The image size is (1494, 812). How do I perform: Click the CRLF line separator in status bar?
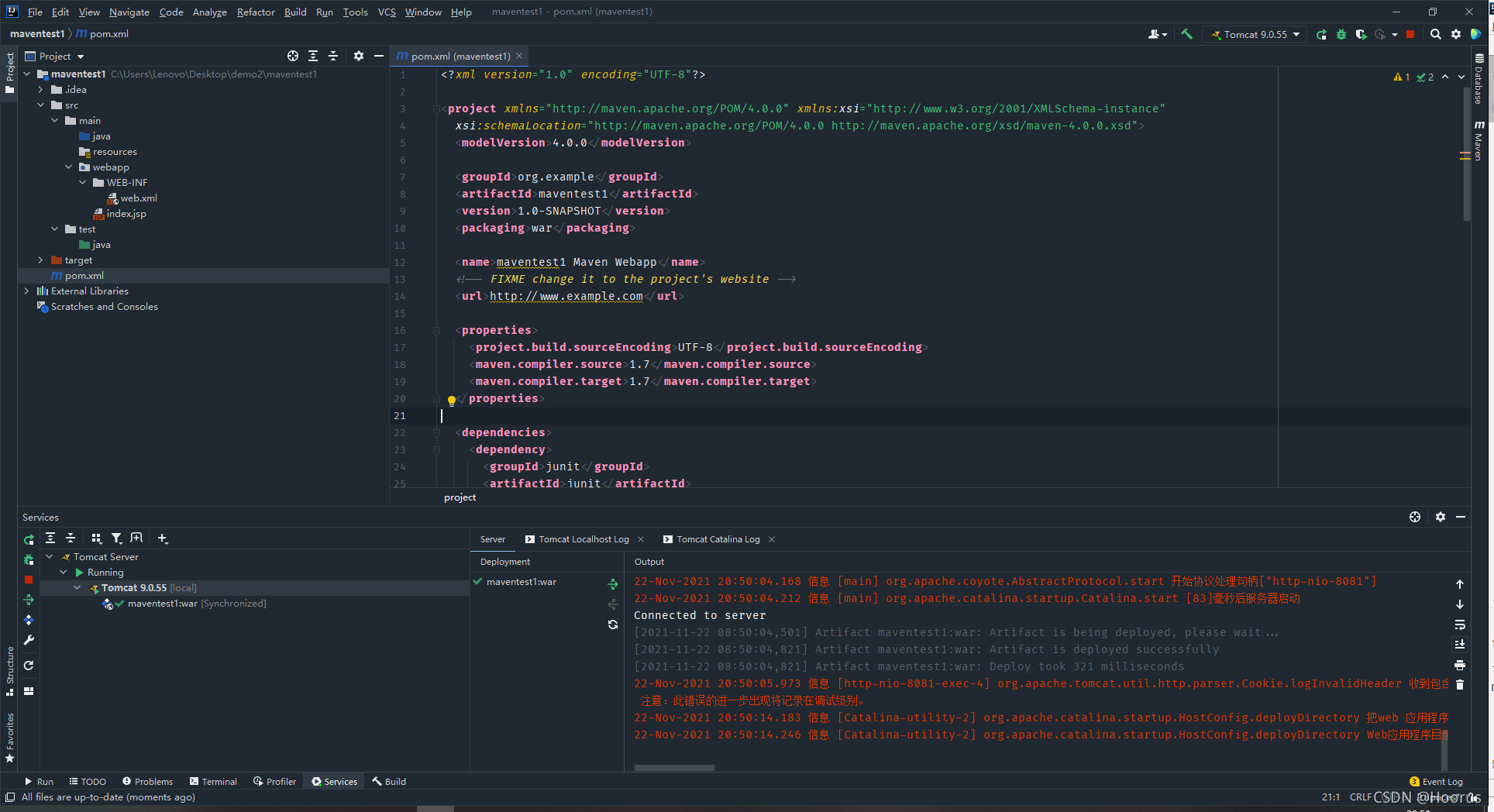pos(1360,797)
